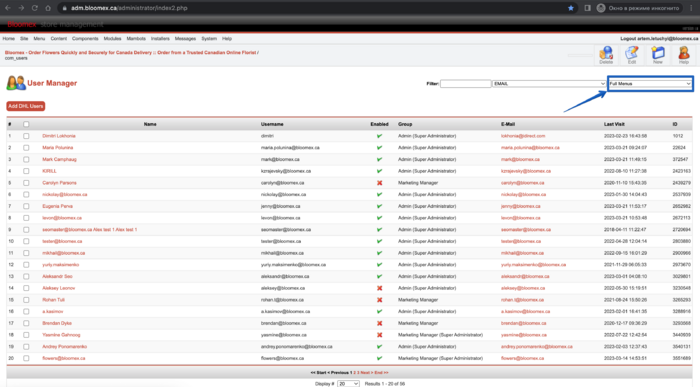Open the Modules menu
This screenshot has height=387, width=700.
112,39
